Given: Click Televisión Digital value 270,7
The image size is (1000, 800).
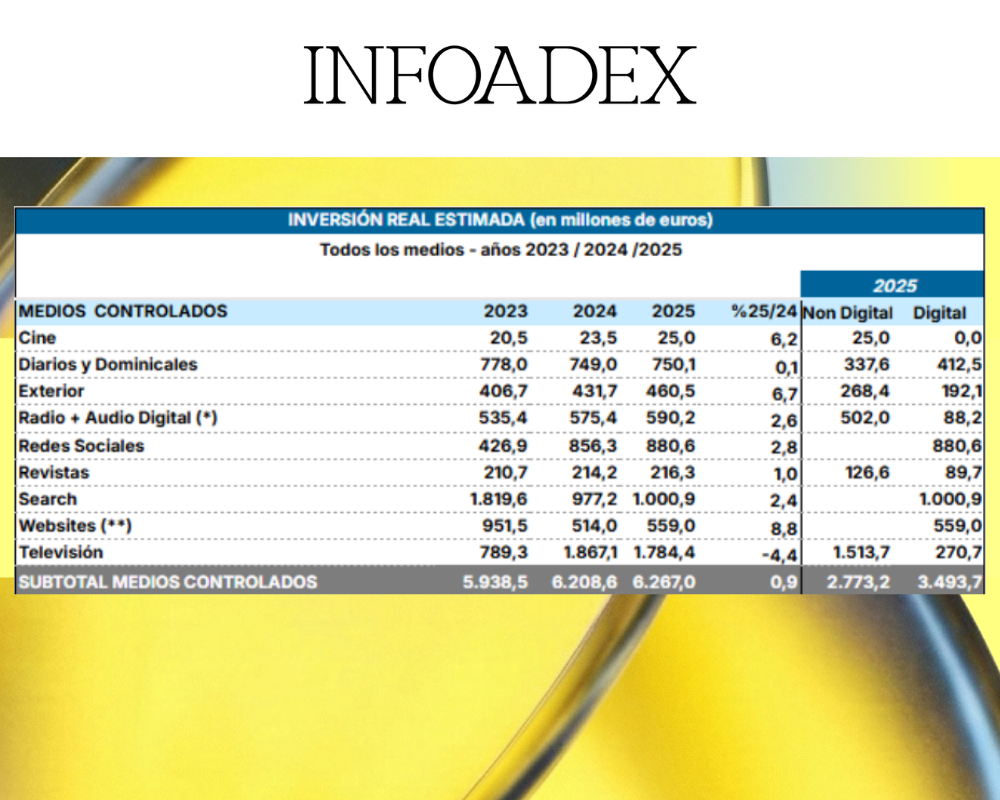Looking at the screenshot, I should 959,552.
